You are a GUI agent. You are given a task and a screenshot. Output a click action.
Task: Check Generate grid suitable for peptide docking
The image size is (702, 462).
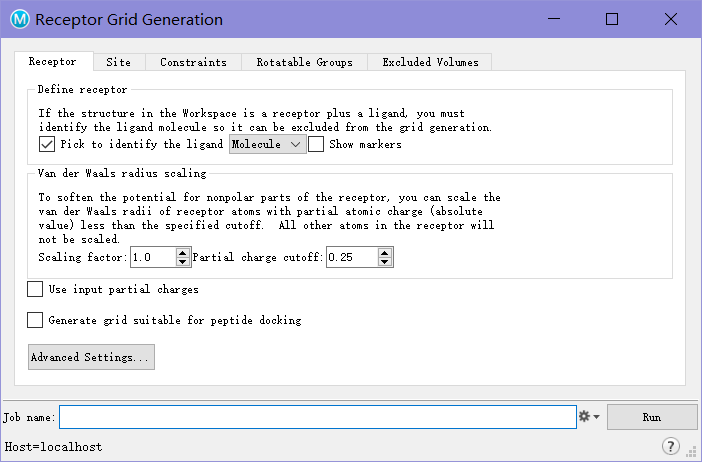point(35,320)
